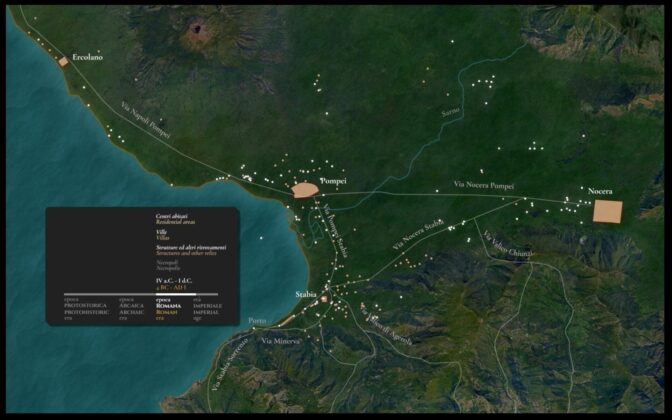
Task: Select the Pompei city oval marker
Action: pyautogui.click(x=304, y=189)
